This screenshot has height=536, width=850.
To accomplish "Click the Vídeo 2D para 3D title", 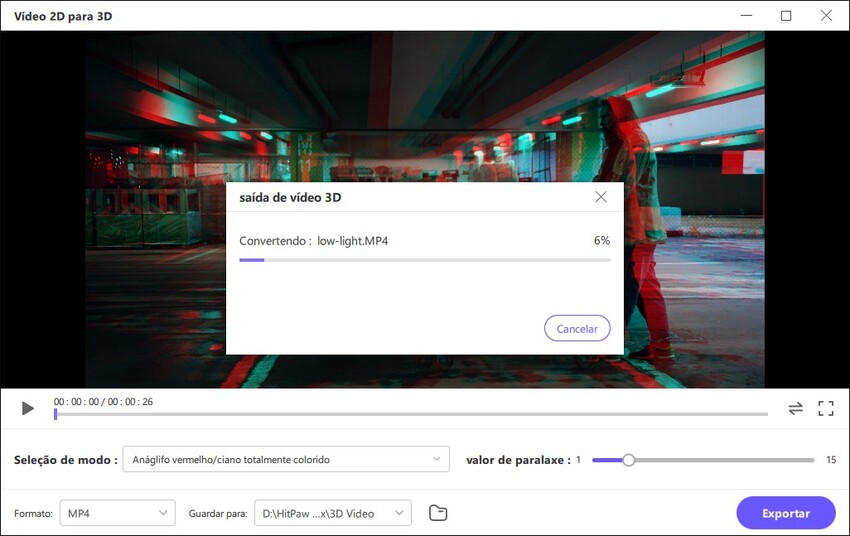I will coord(63,16).
